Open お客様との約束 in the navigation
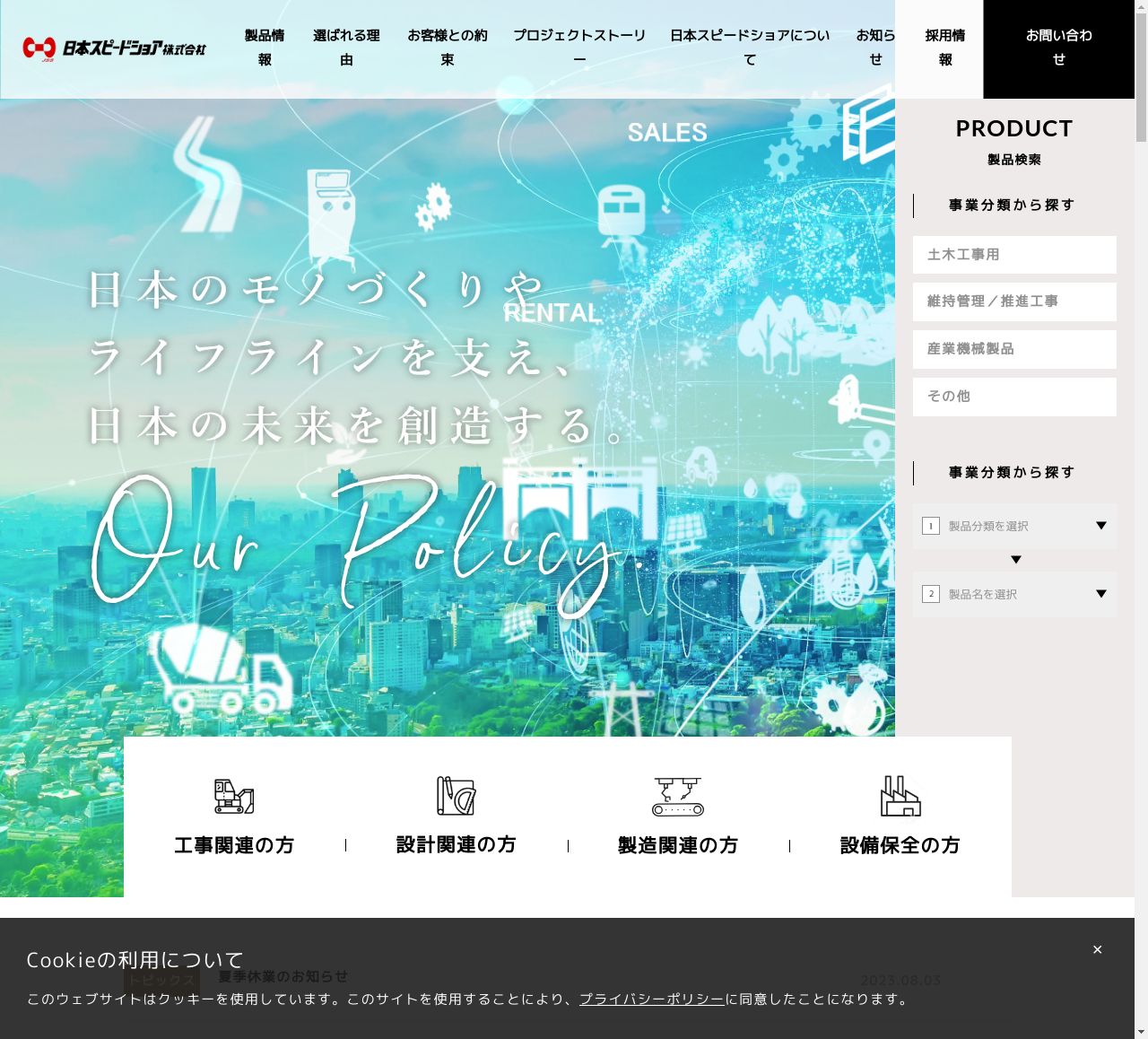Image resolution: width=1148 pixels, height=1039 pixels. click(x=448, y=48)
